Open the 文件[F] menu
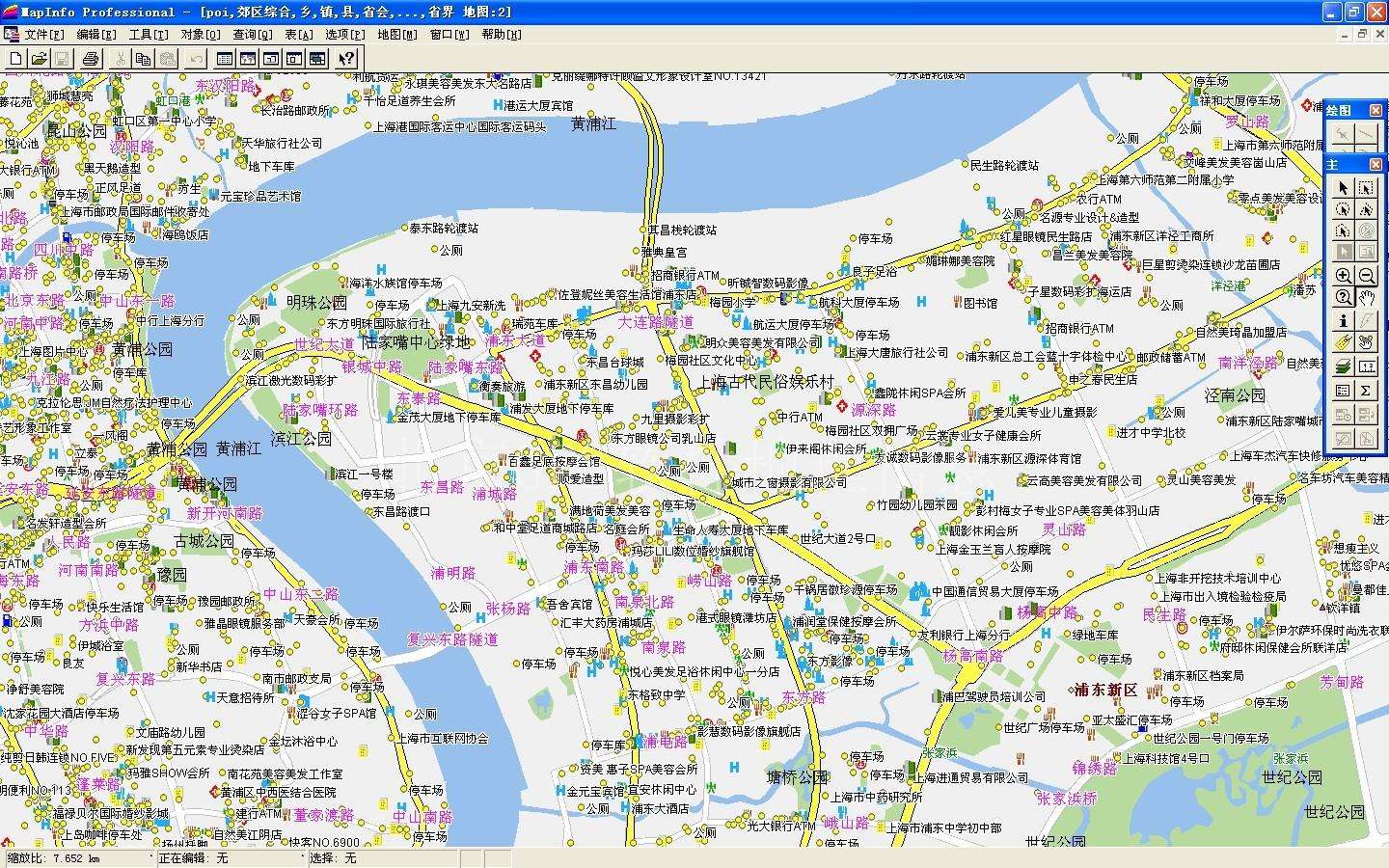The height and width of the screenshot is (868, 1389). [x=44, y=35]
